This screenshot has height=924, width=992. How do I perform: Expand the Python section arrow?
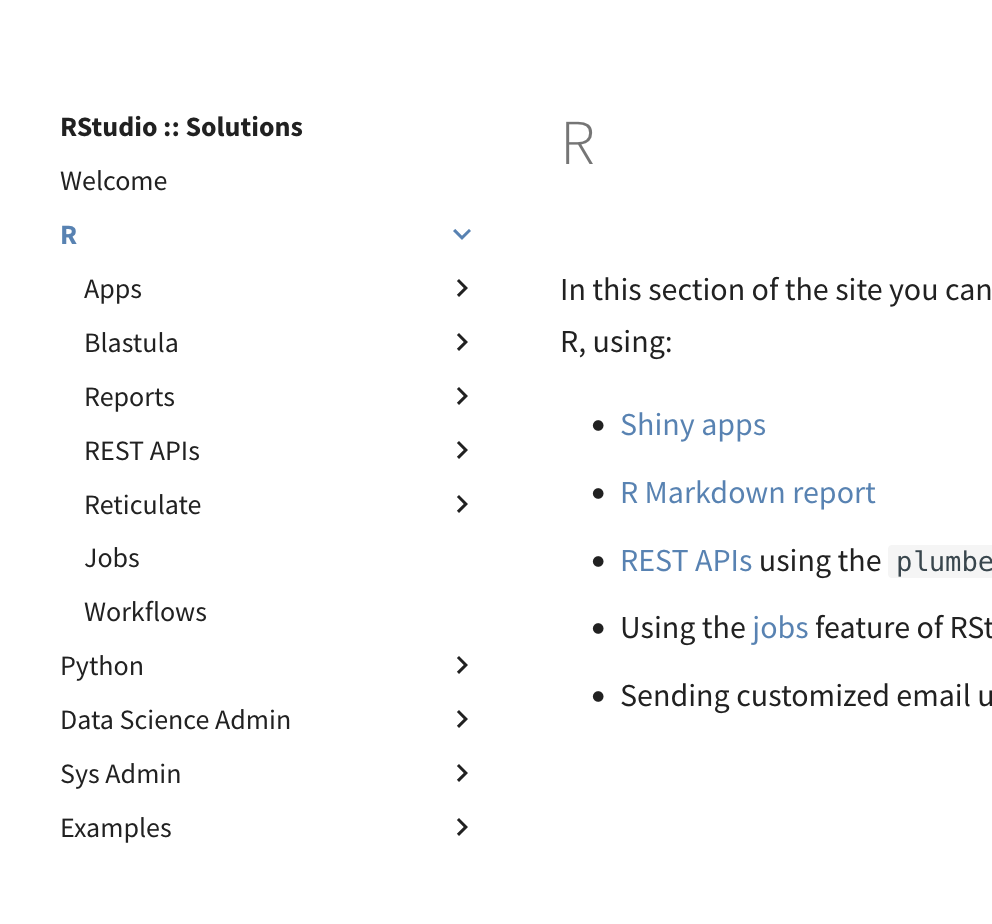click(x=461, y=666)
